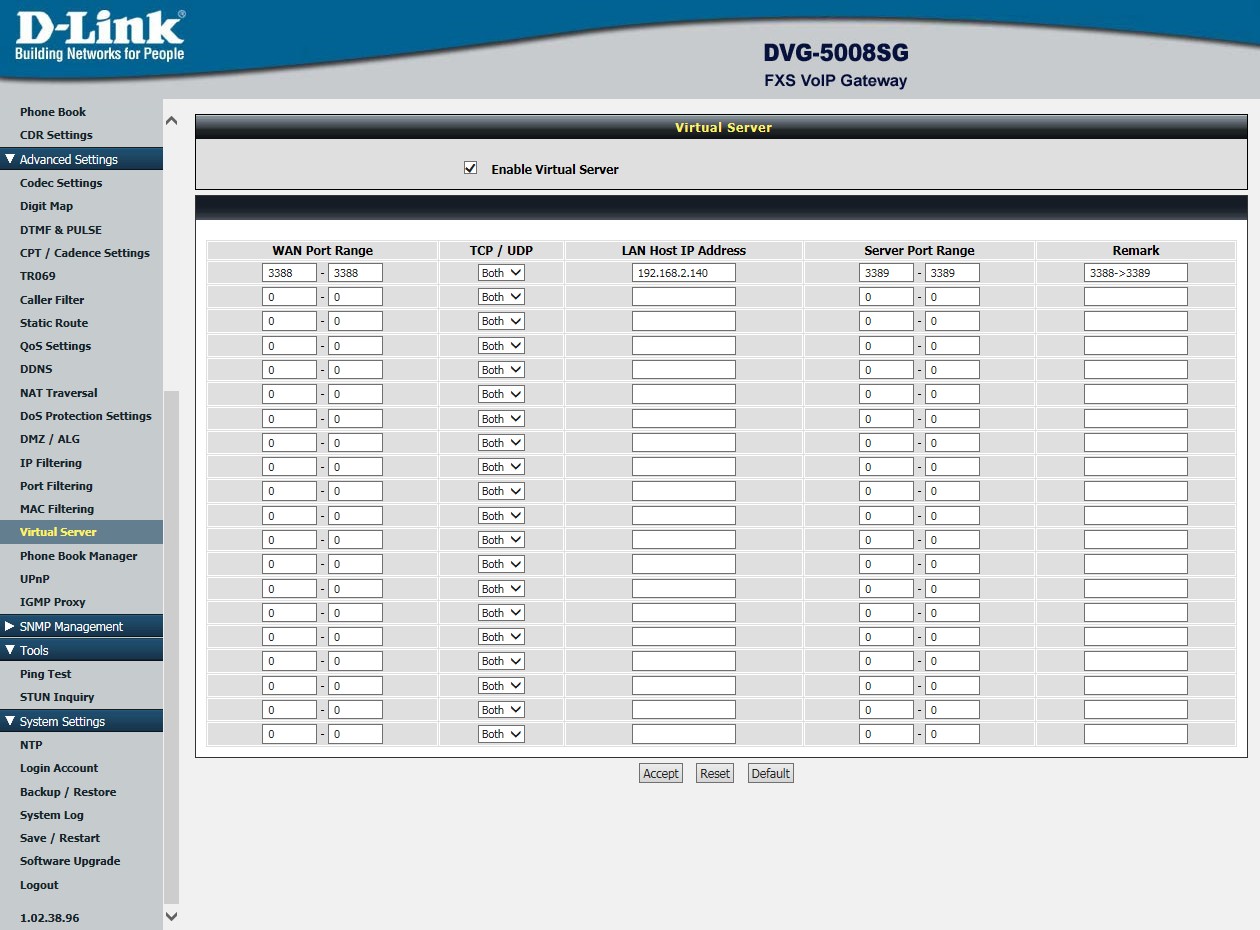
Task: Click the Remark field containing 3388->3389
Action: coord(1135,272)
